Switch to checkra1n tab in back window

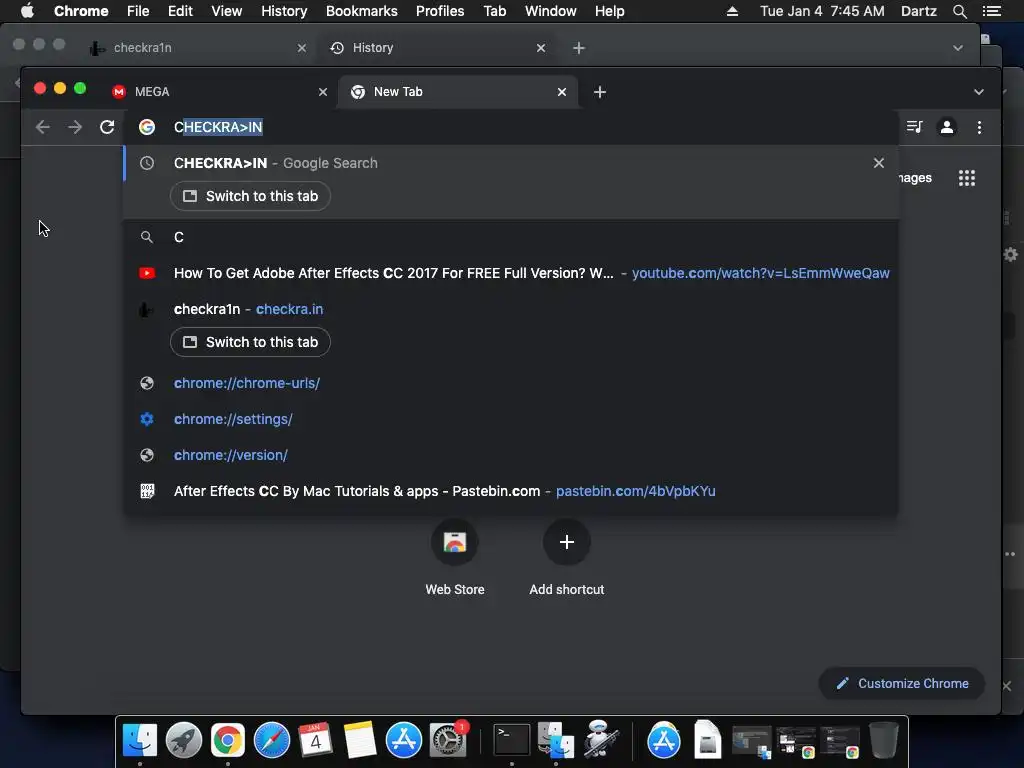[x=198, y=48]
